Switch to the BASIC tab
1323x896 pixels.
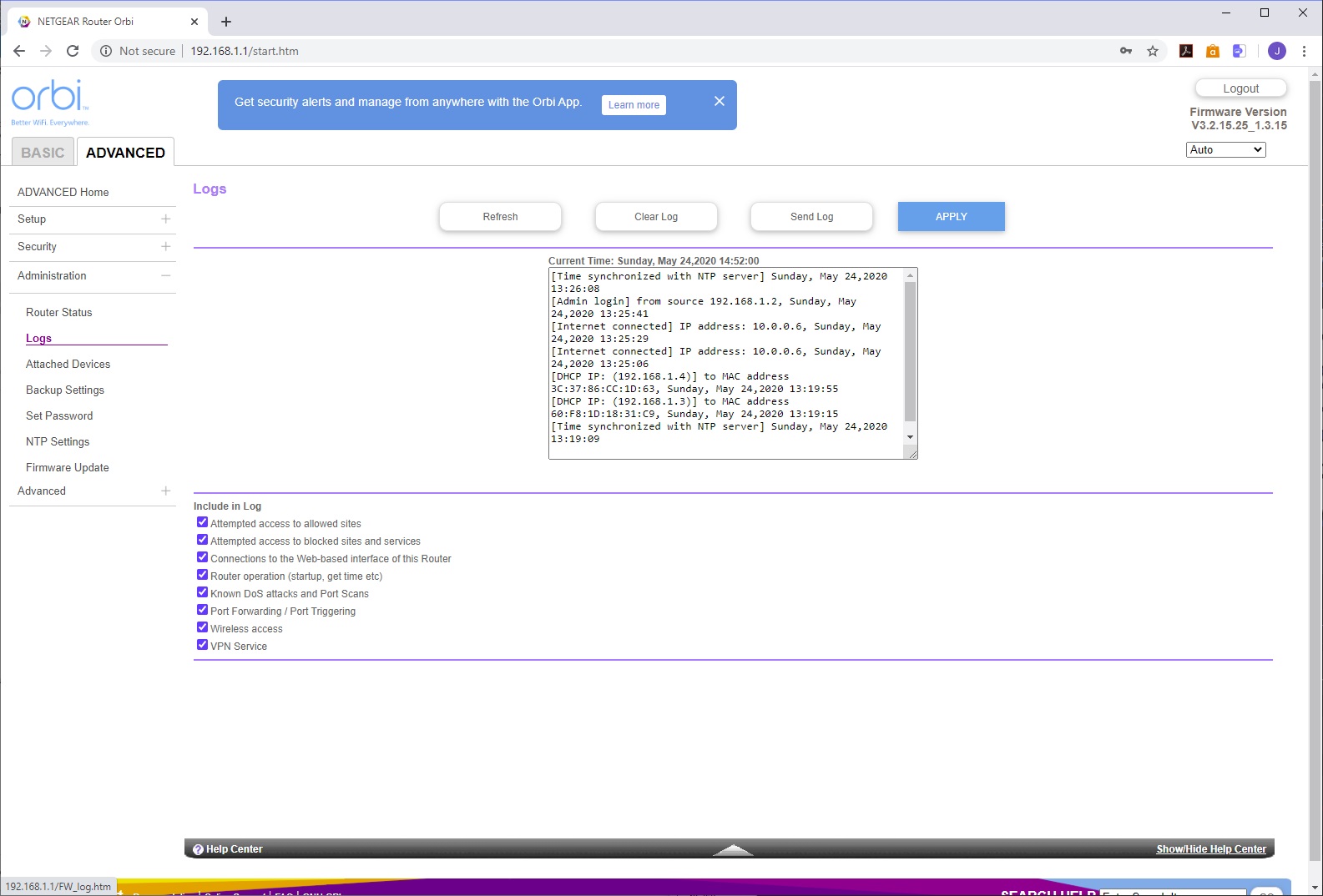tap(43, 153)
